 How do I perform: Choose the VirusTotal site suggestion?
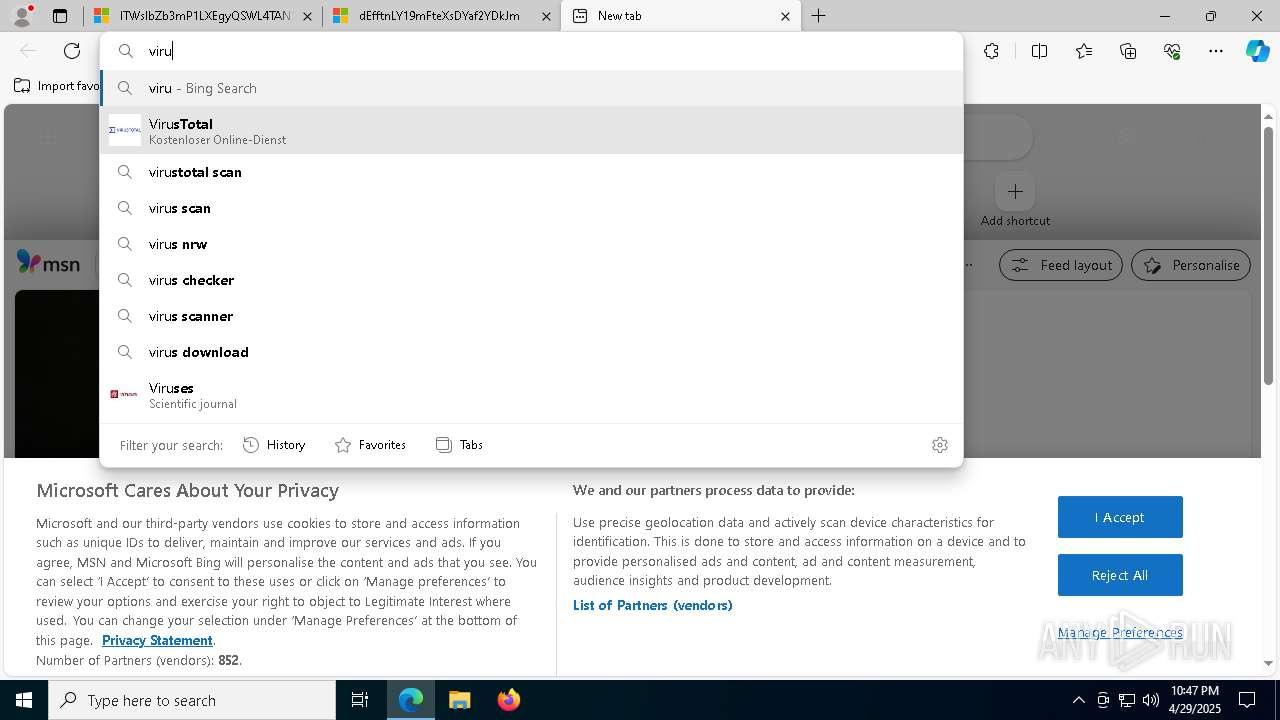(531, 130)
